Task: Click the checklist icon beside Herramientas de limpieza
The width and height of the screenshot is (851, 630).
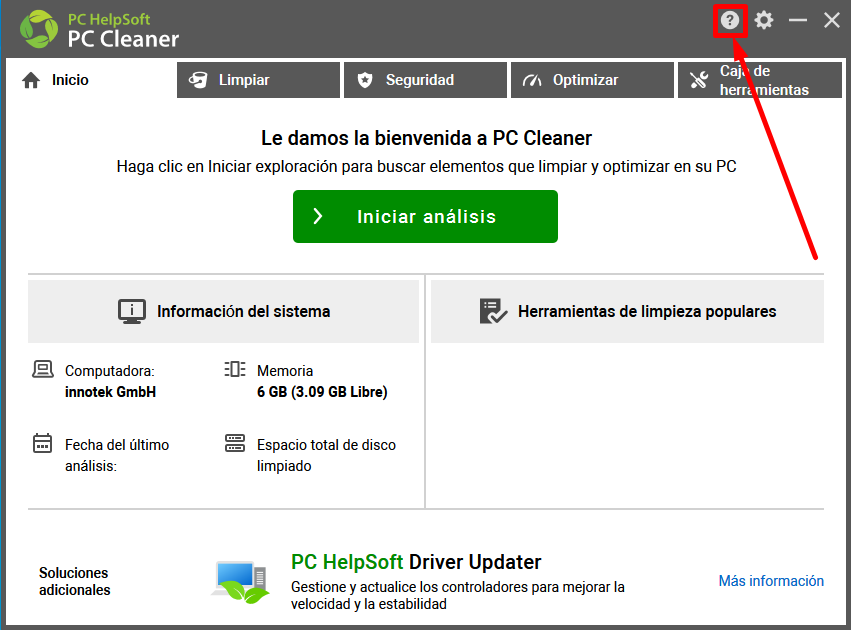Action: point(493,311)
